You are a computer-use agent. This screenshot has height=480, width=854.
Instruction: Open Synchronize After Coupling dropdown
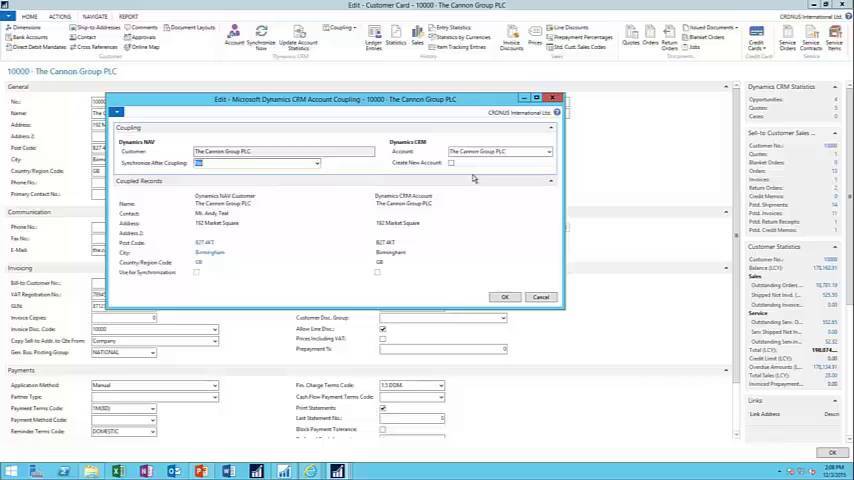click(x=317, y=163)
